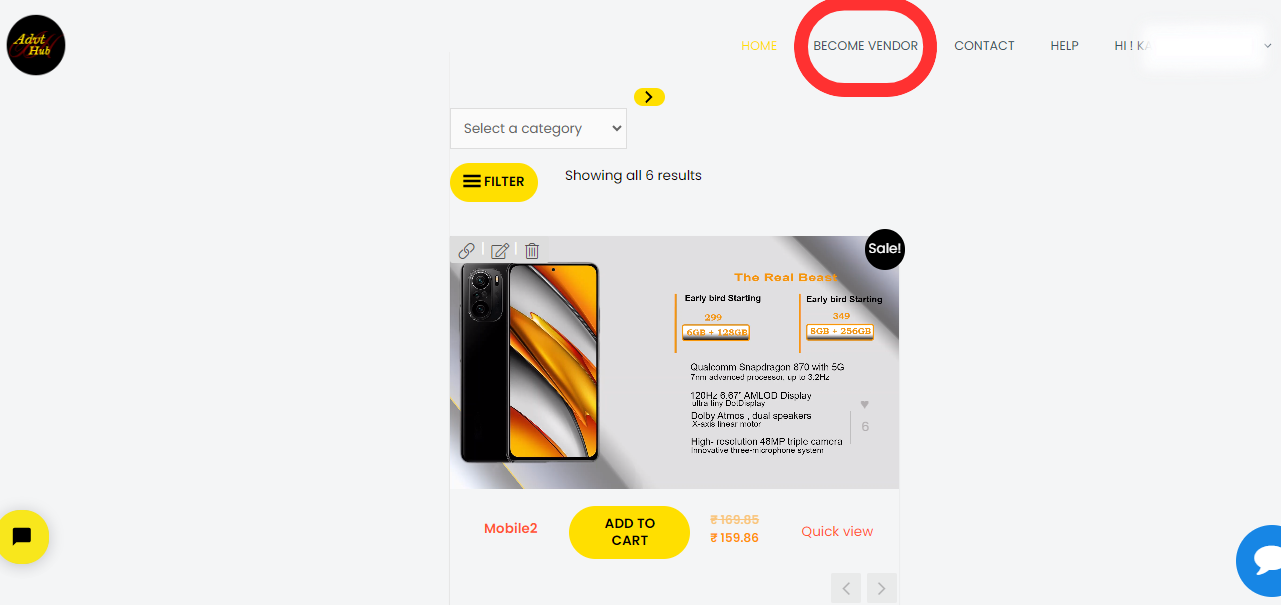1281x605 pixels.
Task: Open Quick view for Mobile2
Action: tap(837, 531)
